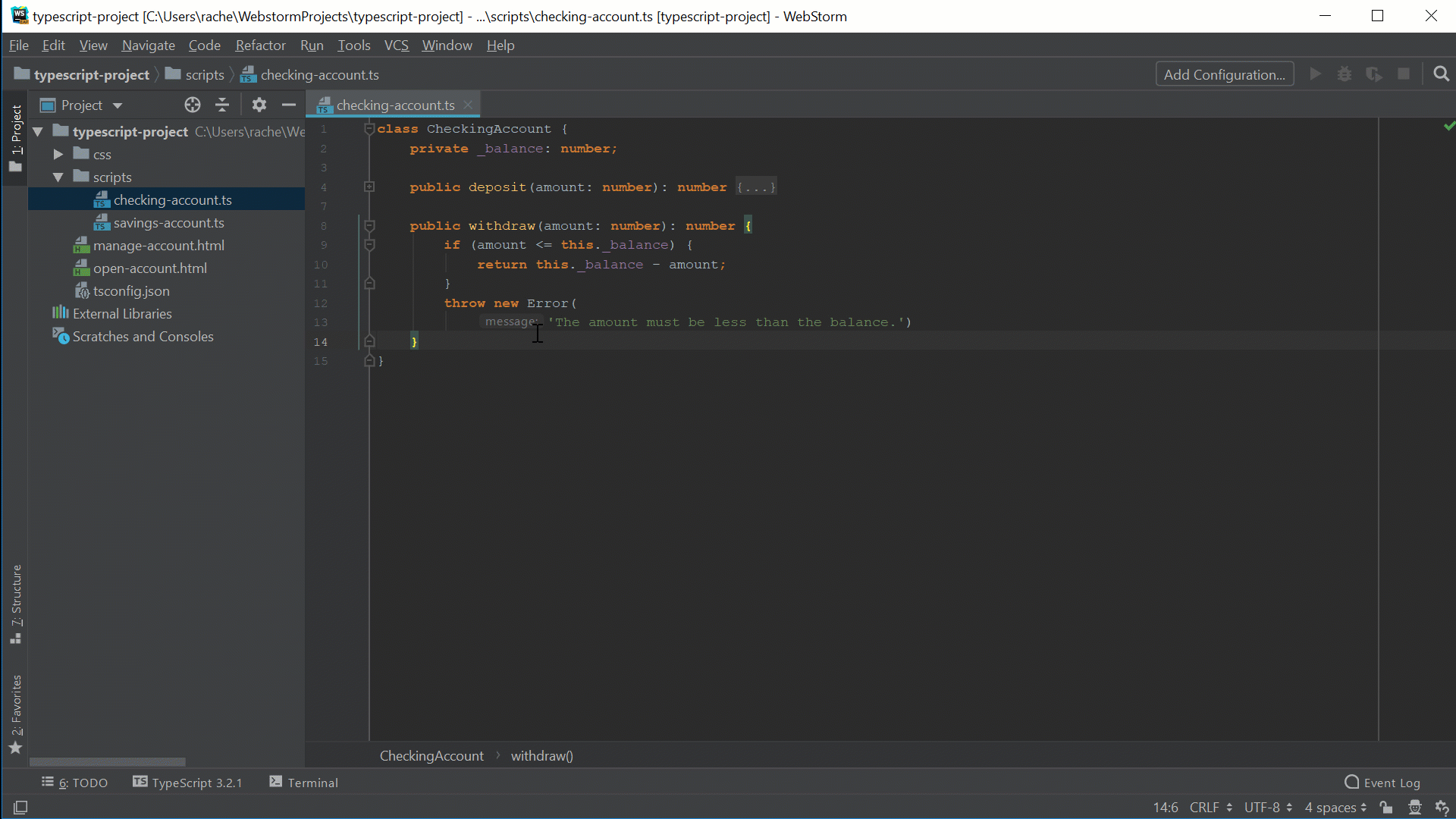Run the project using the Run icon
The width and height of the screenshot is (1456, 819).
click(1315, 74)
